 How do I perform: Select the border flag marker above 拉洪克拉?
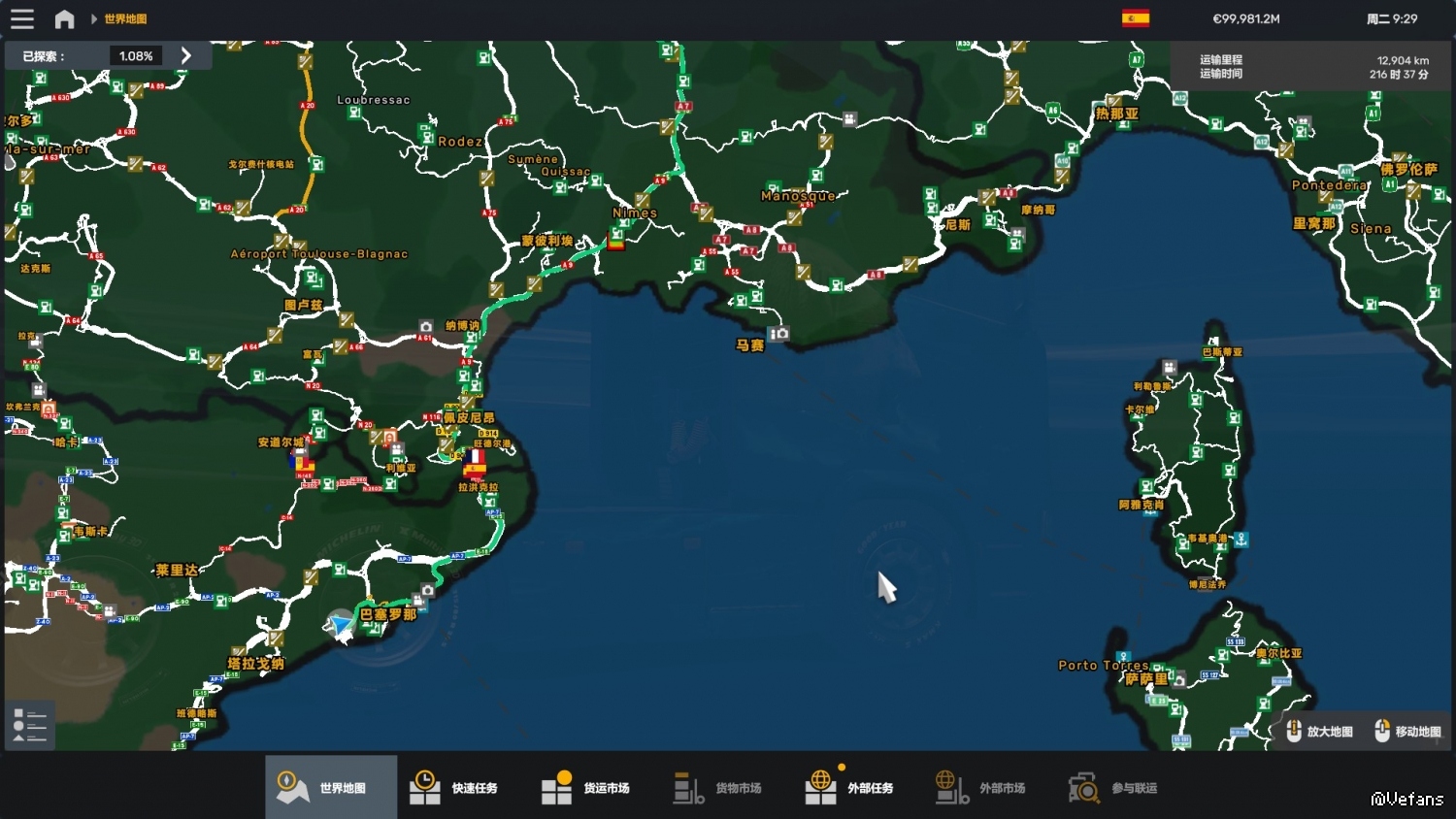[x=475, y=463]
